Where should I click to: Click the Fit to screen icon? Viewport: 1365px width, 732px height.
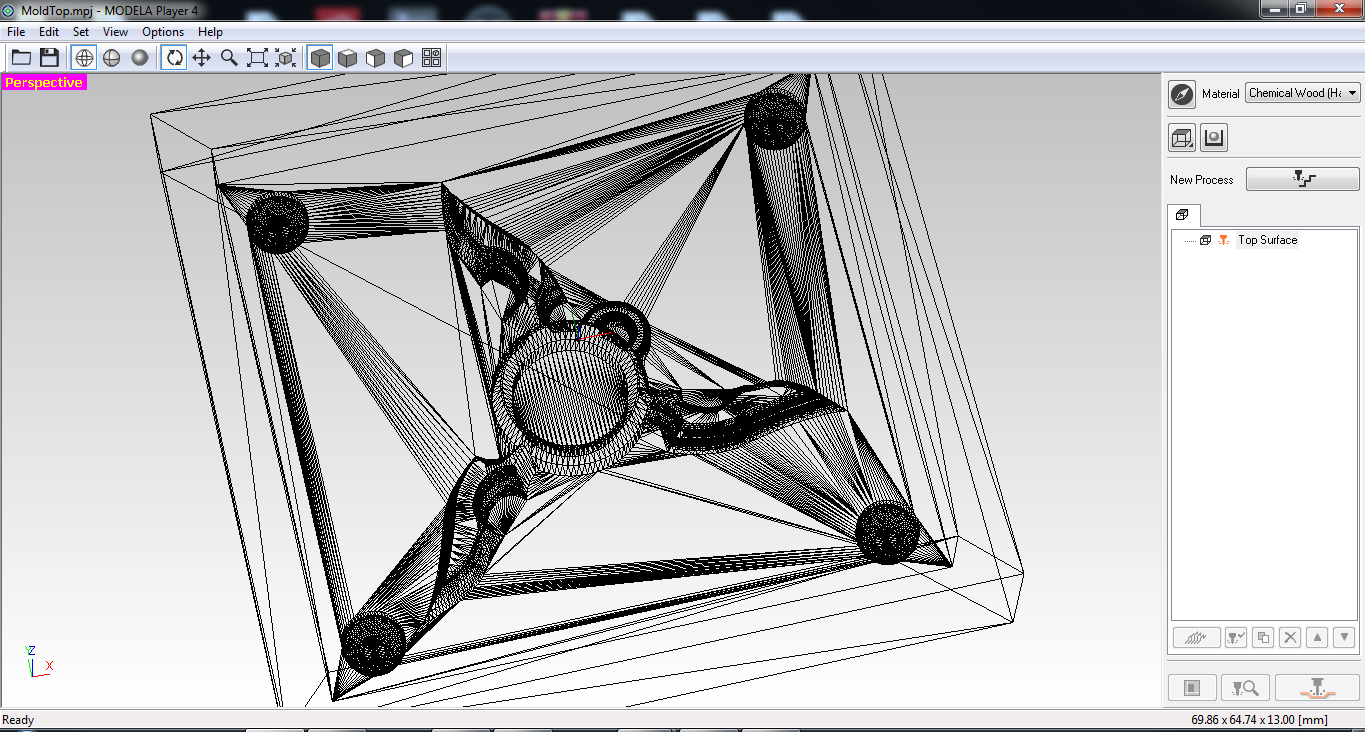coord(257,58)
